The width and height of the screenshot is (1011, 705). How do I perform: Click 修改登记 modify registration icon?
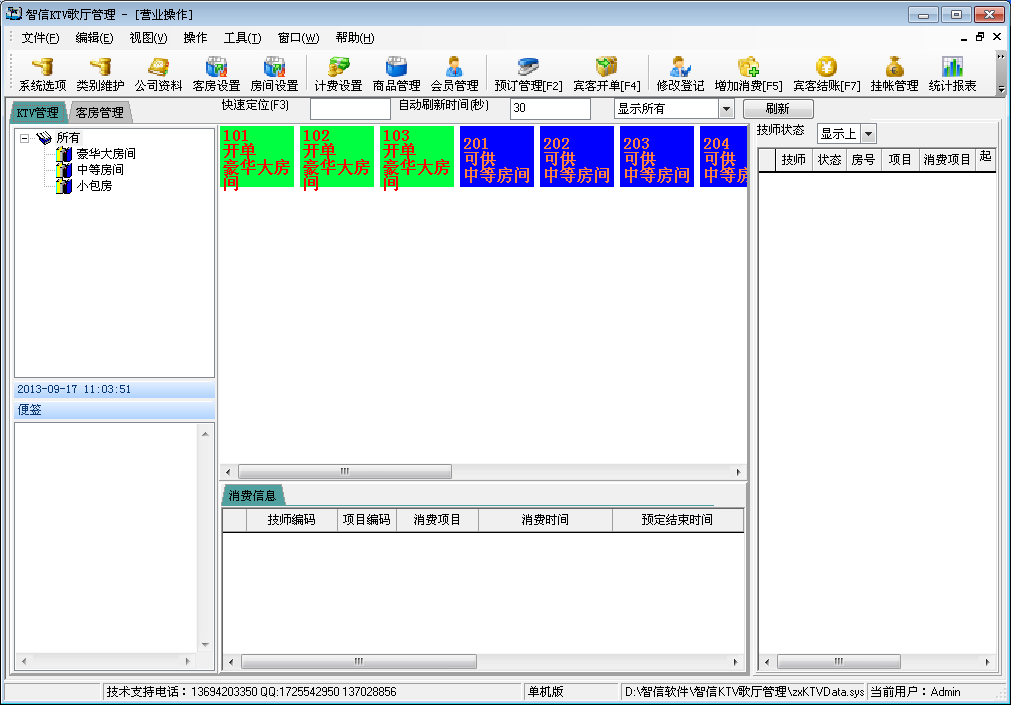pyautogui.click(x=680, y=74)
